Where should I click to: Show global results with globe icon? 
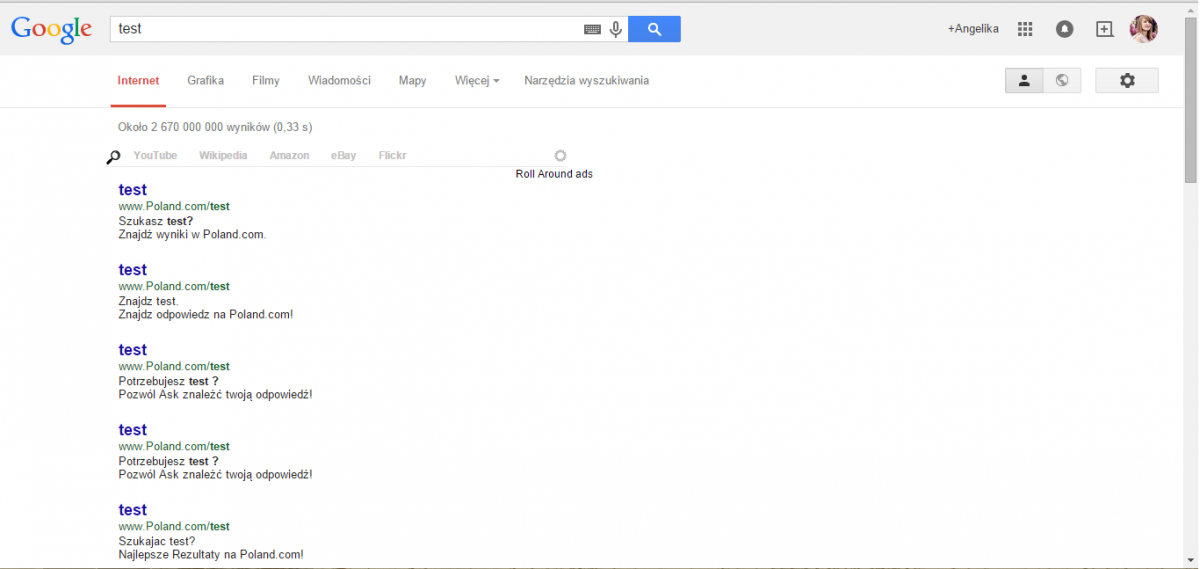pyautogui.click(x=1062, y=81)
